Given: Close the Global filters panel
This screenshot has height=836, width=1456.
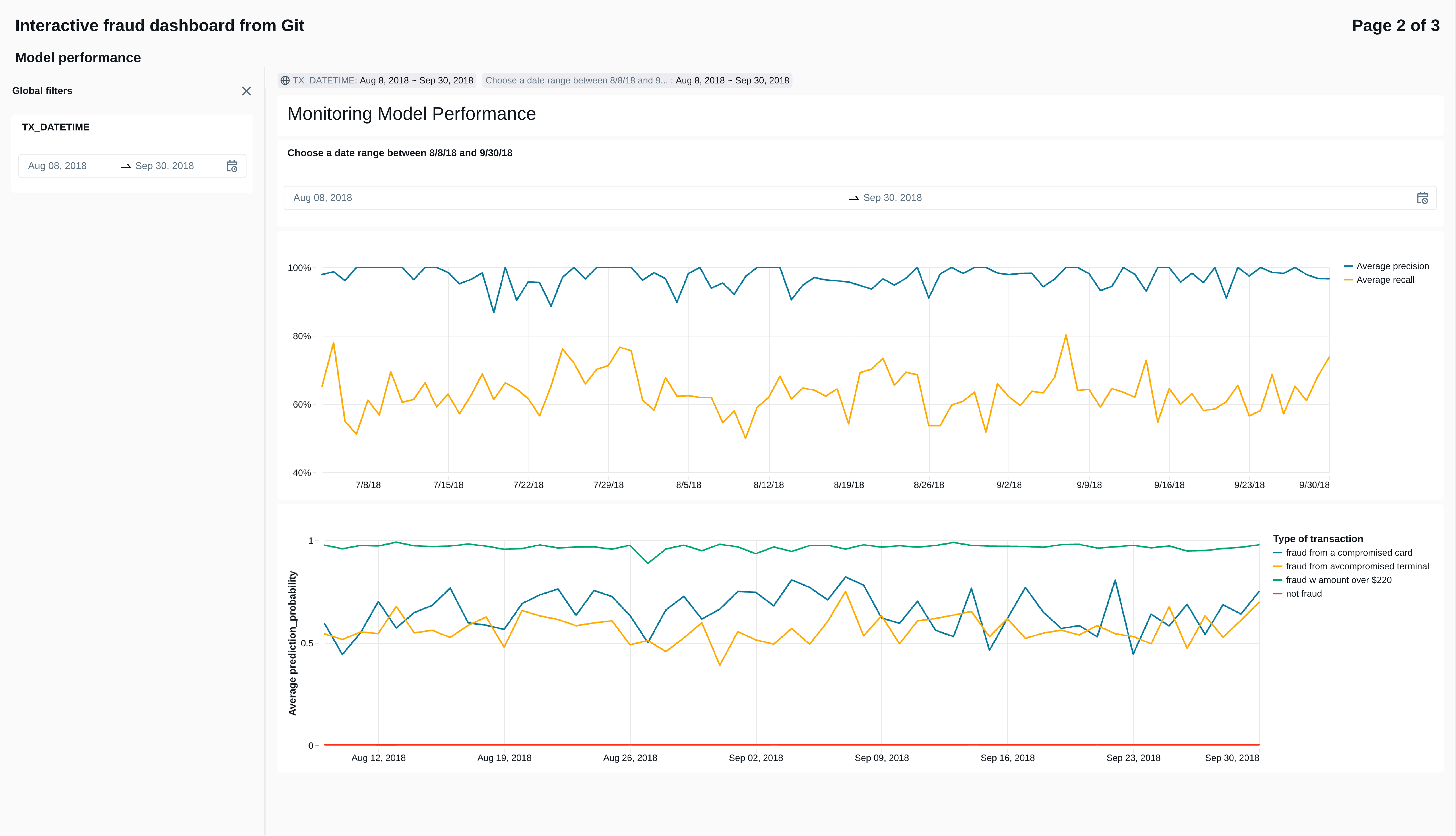Looking at the screenshot, I should coord(246,91).
